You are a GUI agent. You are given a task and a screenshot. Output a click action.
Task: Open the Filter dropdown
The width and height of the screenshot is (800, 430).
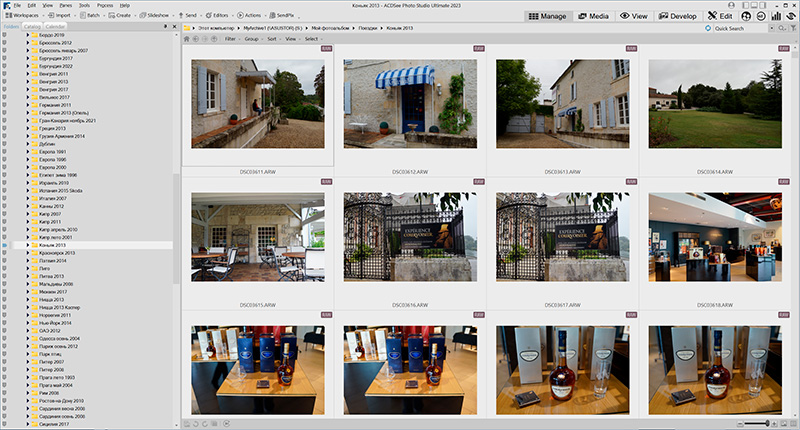coord(231,38)
